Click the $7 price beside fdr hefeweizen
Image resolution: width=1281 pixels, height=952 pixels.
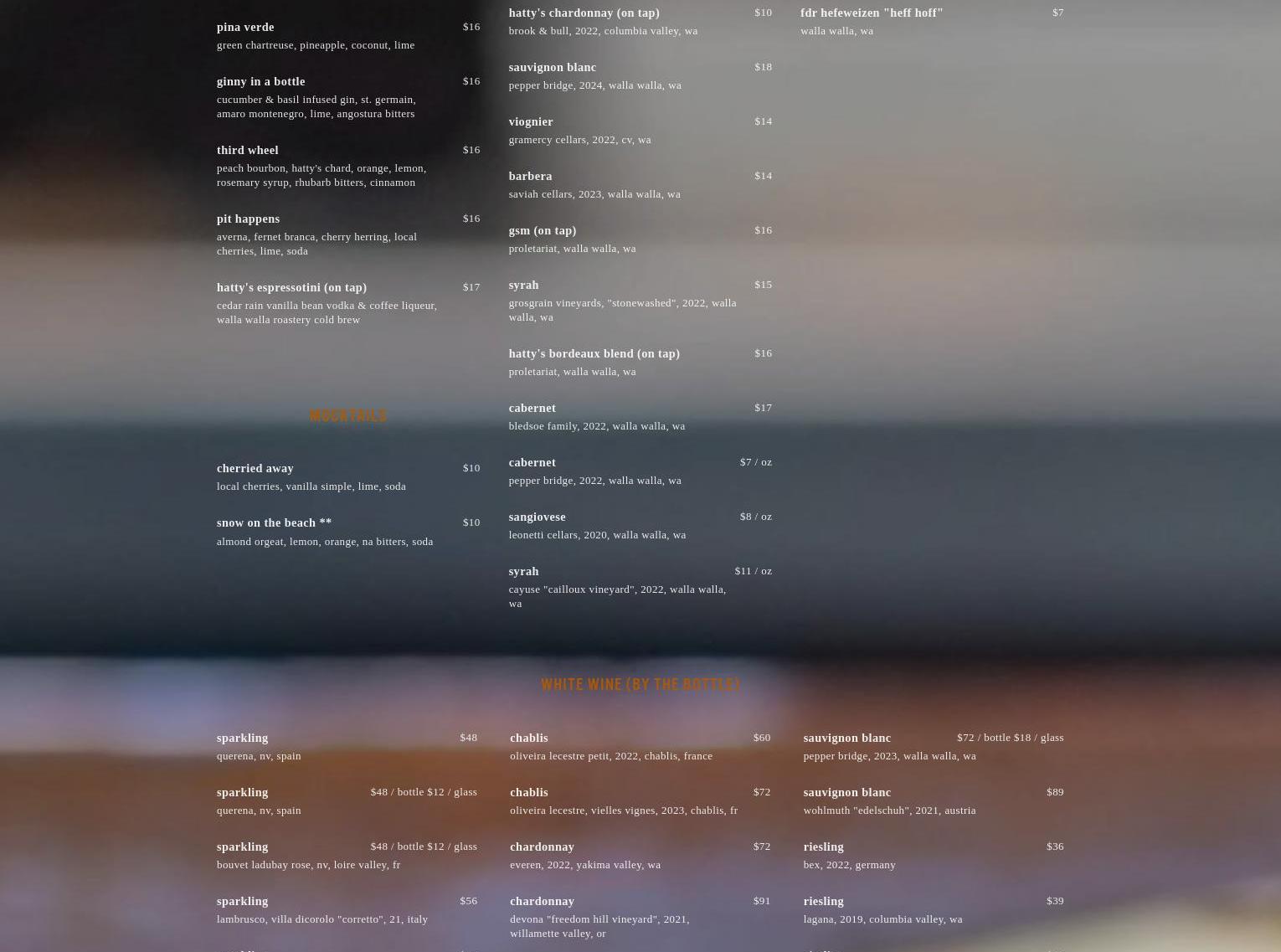1057,12
